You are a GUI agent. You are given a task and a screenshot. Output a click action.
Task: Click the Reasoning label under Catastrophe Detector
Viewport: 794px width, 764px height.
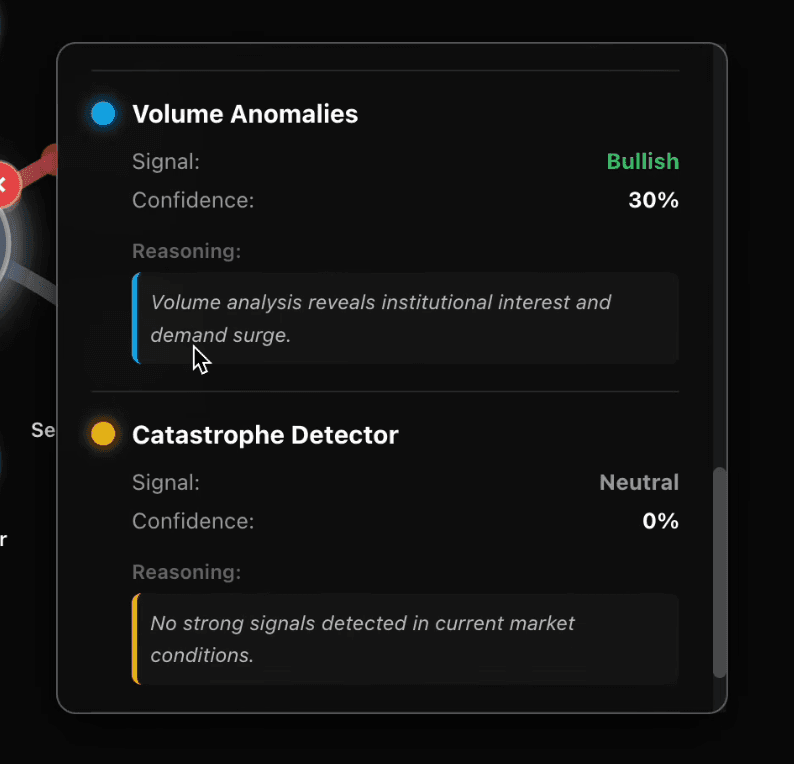point(186,572)
